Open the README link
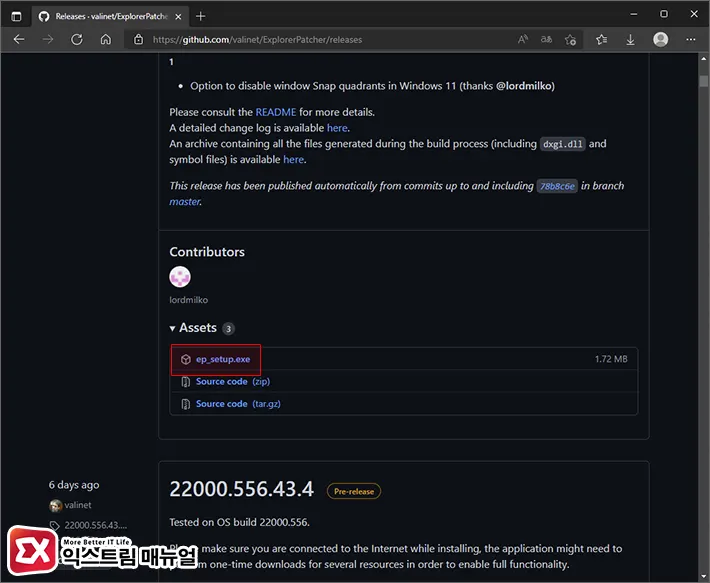 tap(276, 113)
